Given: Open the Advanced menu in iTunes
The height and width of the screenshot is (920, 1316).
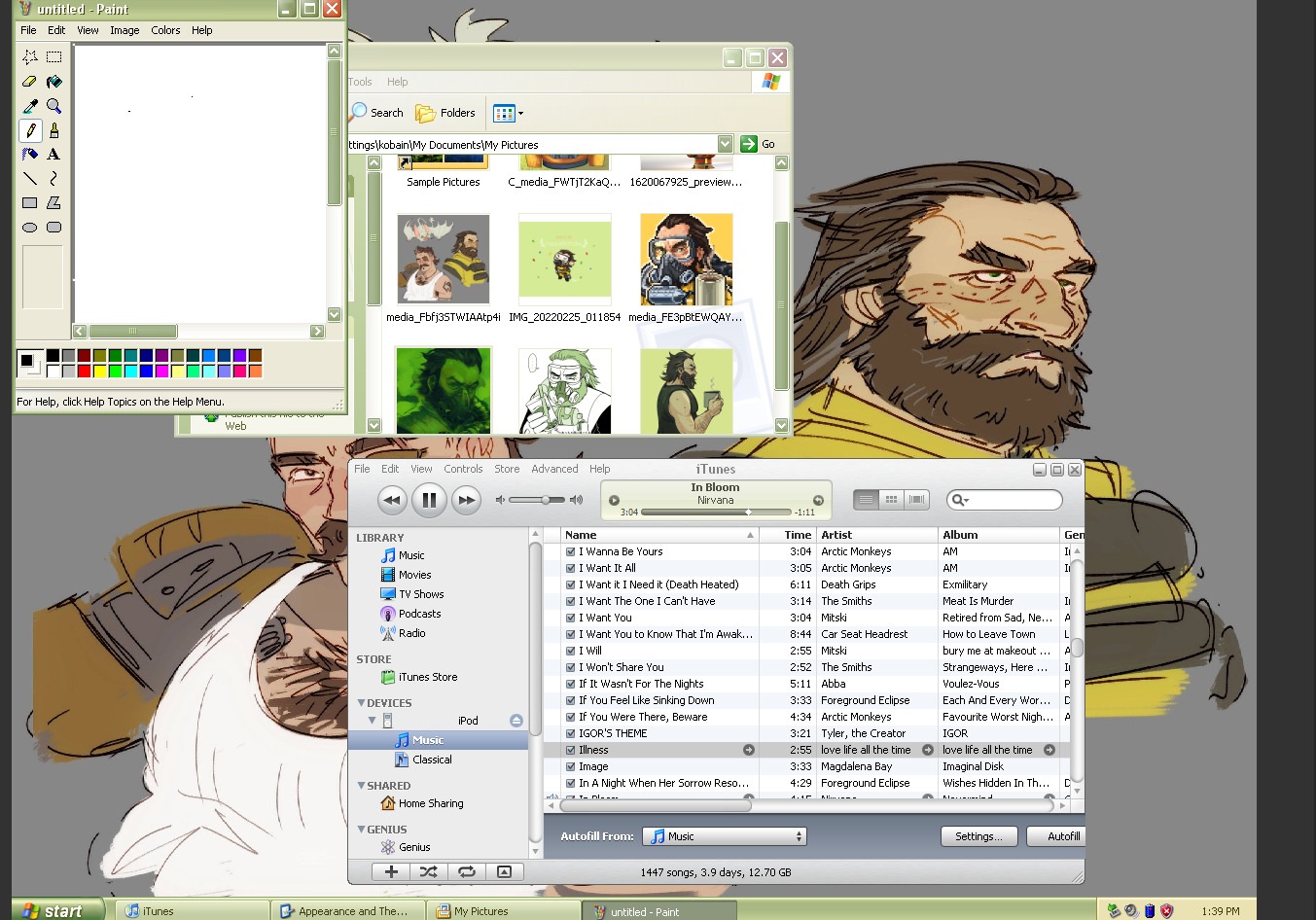Looking at the screenshot, I should (554, 469).
